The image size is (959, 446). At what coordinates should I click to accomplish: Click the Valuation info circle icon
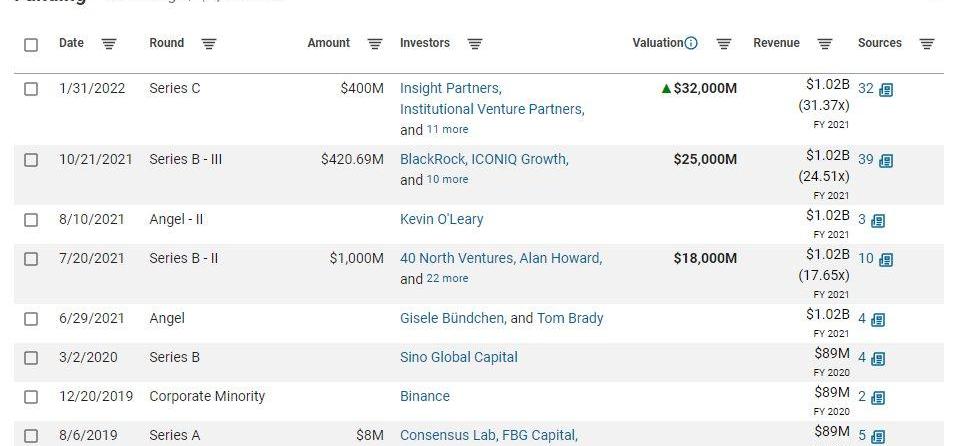tap(691, 43)
